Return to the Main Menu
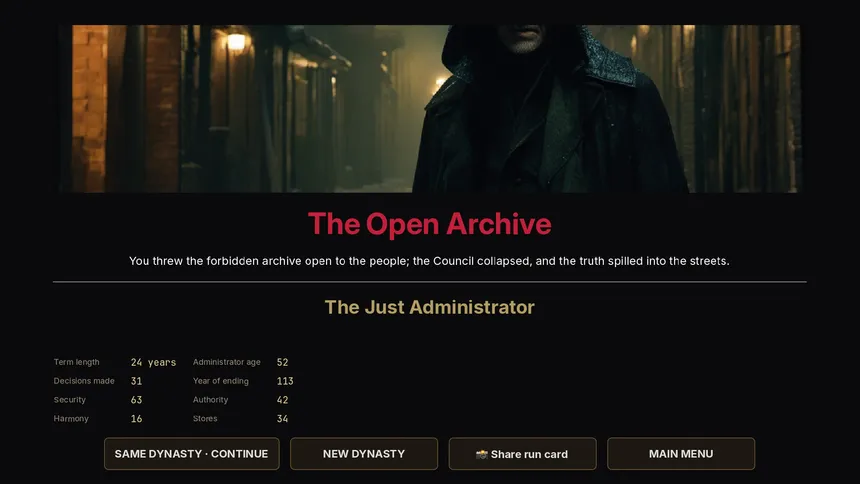This screenshot has height=484, width=860. tap(681, 454)
